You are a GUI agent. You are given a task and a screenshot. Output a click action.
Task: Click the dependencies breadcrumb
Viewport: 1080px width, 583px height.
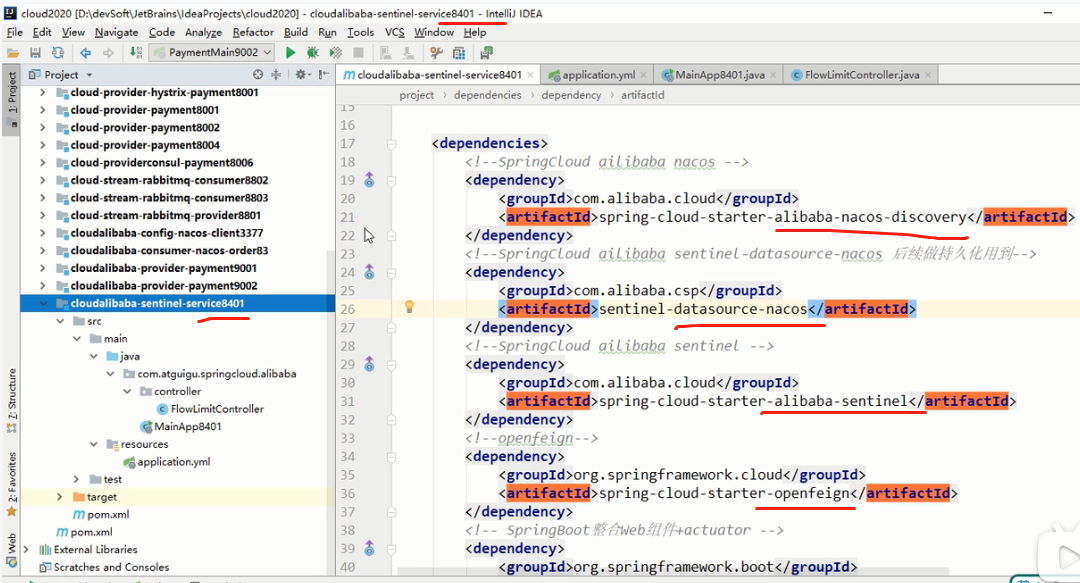pyautogui.click(x=487, y=95)
